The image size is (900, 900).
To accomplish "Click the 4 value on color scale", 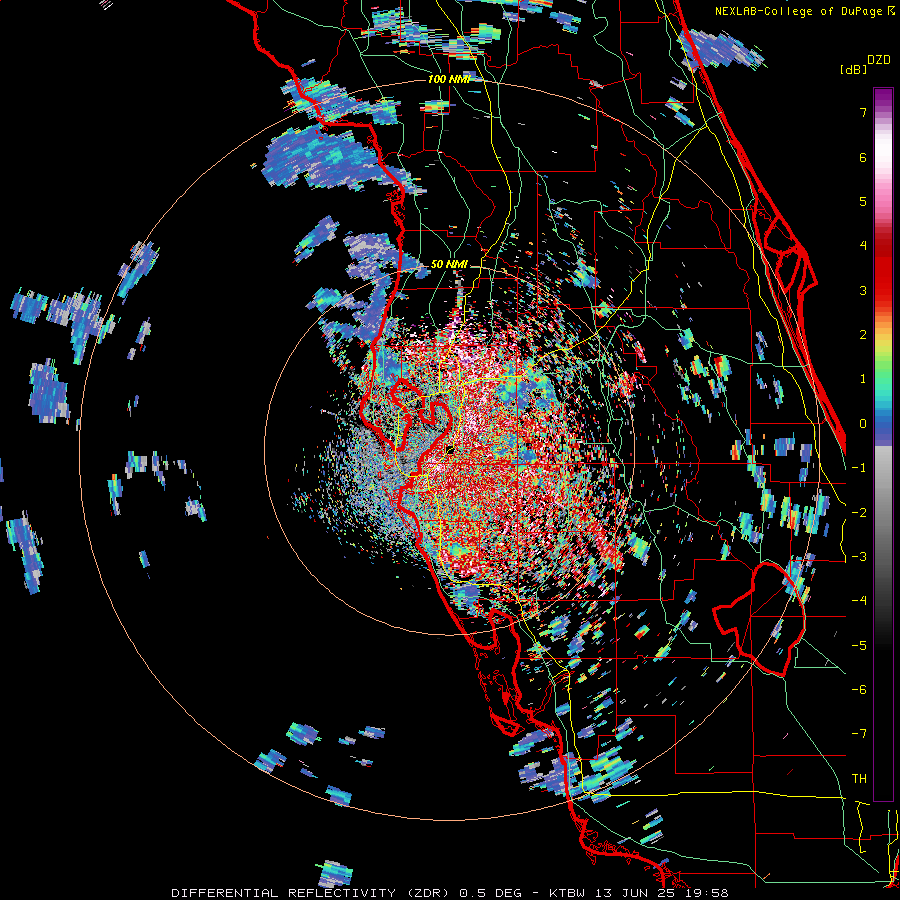I will click(863, 246).
